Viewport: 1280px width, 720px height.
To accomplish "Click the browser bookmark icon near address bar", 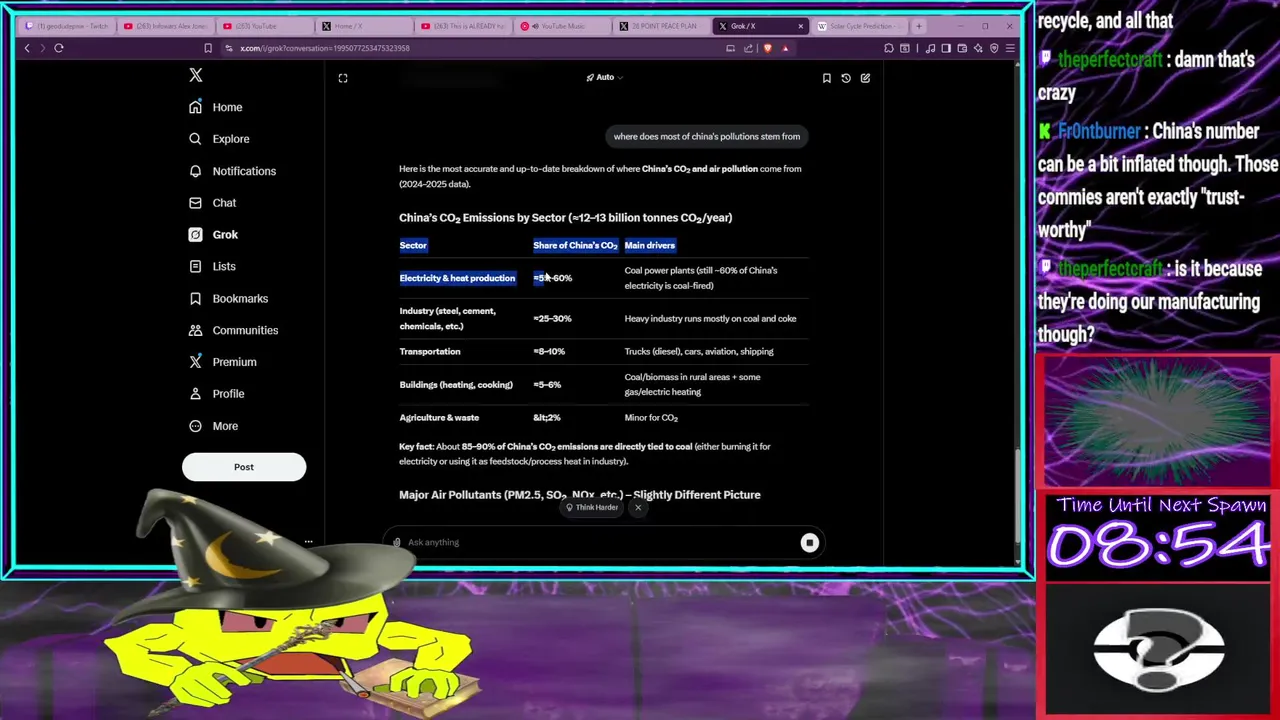I will [208, 48].
